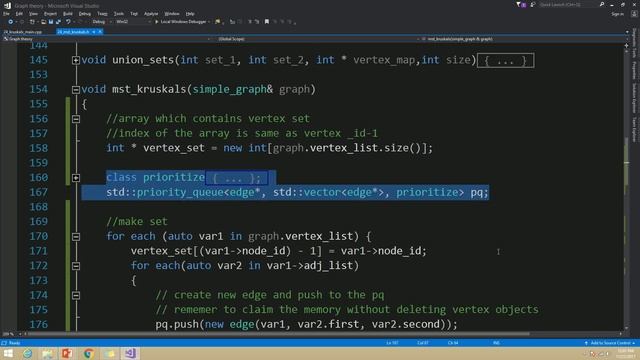Click the Open File folder icon
Screen dimensions: 640x360
pos(43,22)
